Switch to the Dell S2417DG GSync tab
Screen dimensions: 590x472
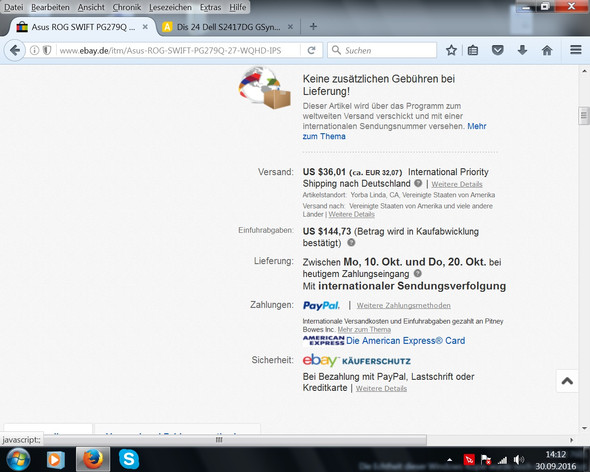point(228,27)
